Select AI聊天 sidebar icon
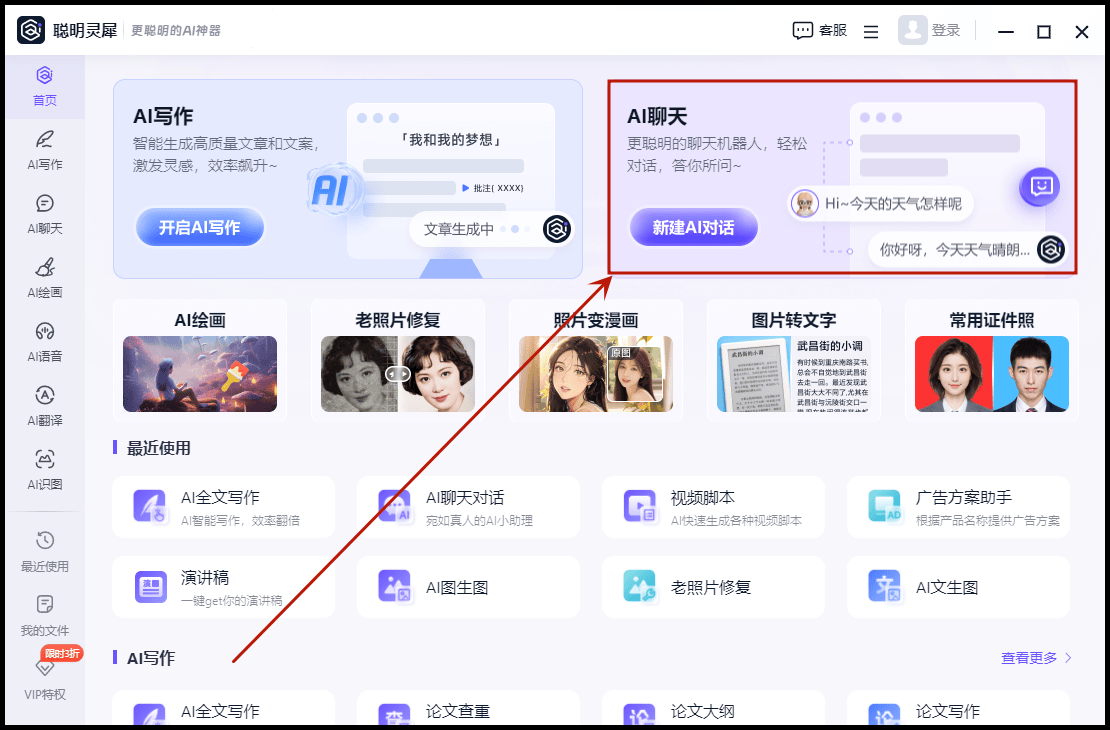Screen dimensions: 1110x730 pos(44,213)
